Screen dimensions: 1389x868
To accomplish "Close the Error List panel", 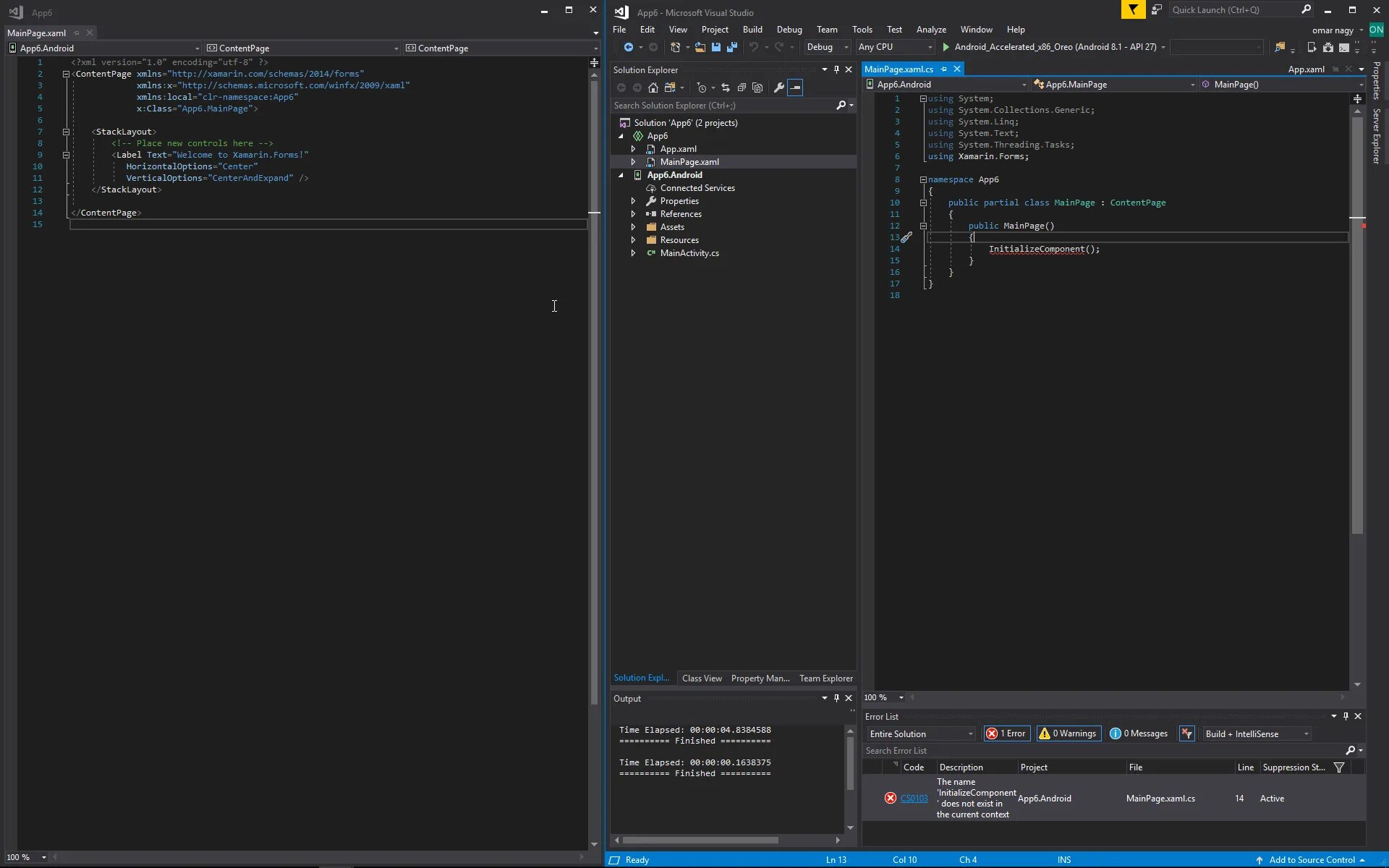I will tap(1358, 716).
